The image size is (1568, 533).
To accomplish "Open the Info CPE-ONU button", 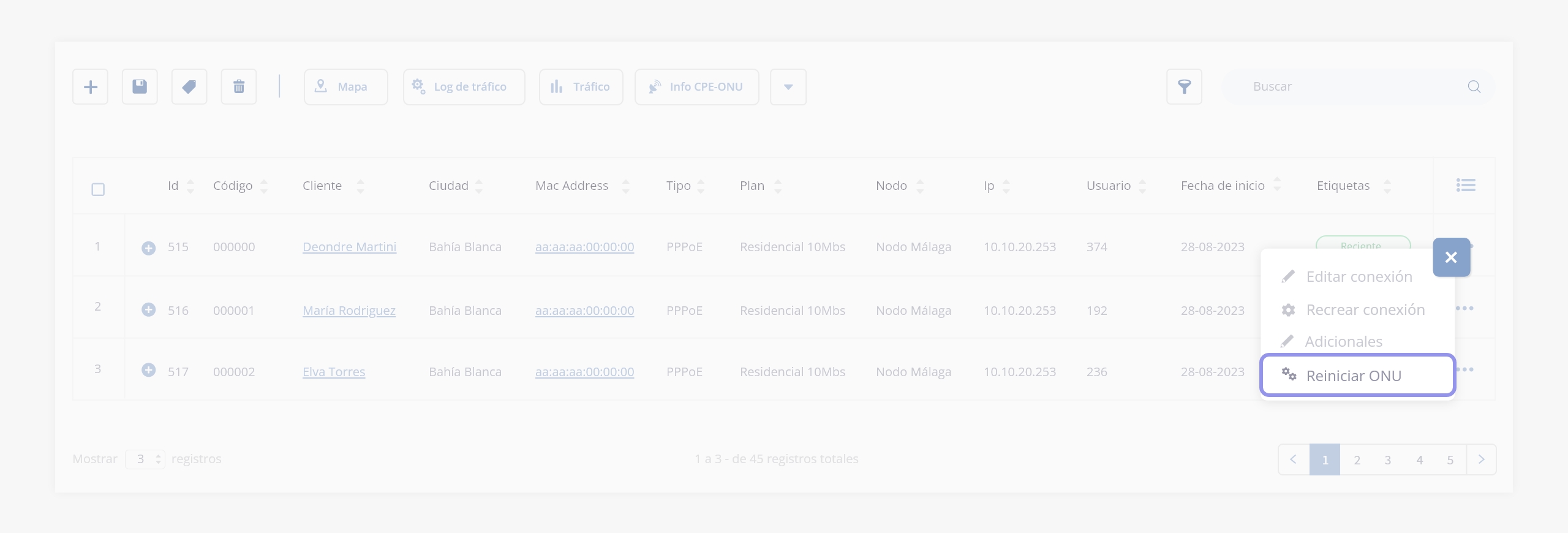I will tap(696, 87).
